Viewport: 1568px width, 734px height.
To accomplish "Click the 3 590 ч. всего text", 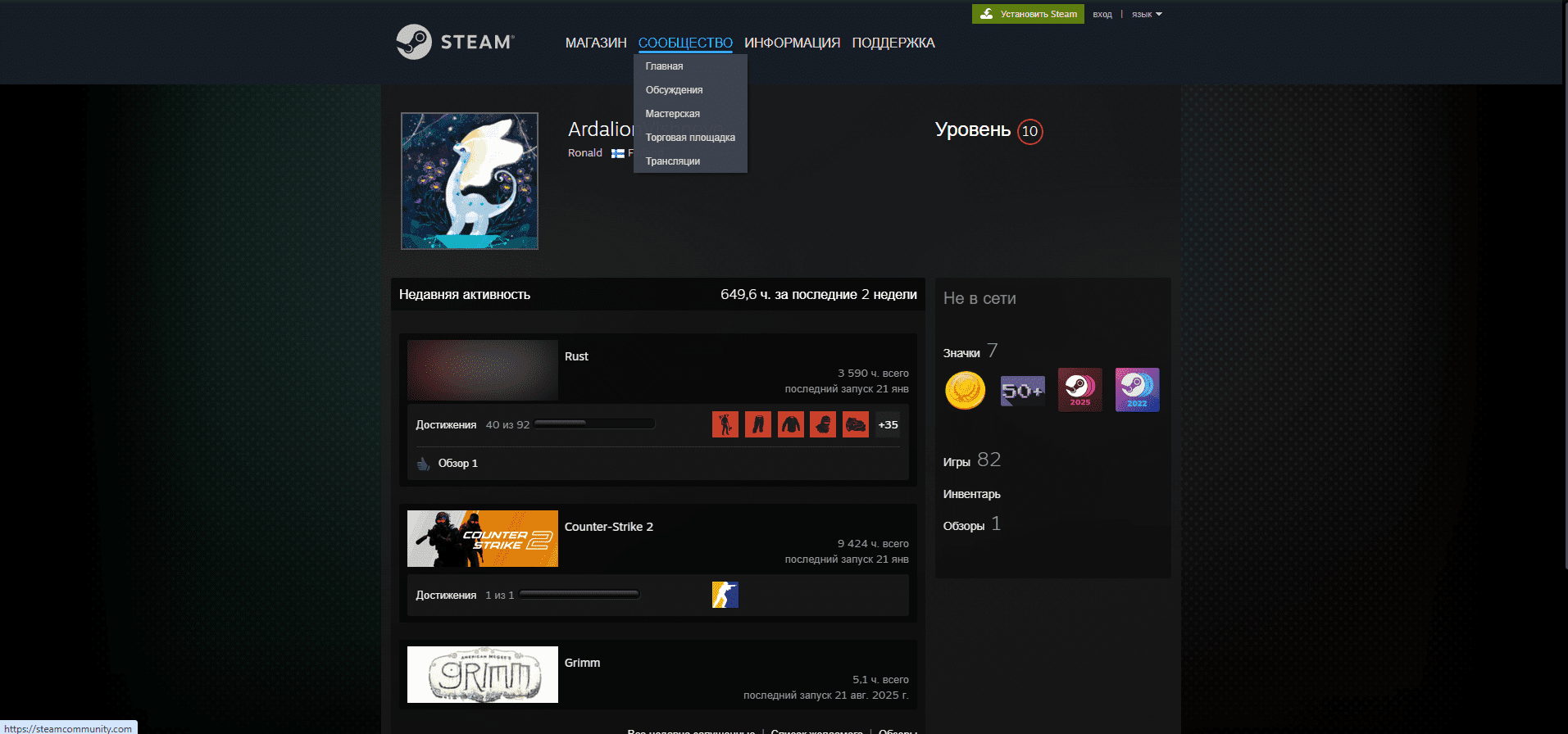I will click(873, 373).
